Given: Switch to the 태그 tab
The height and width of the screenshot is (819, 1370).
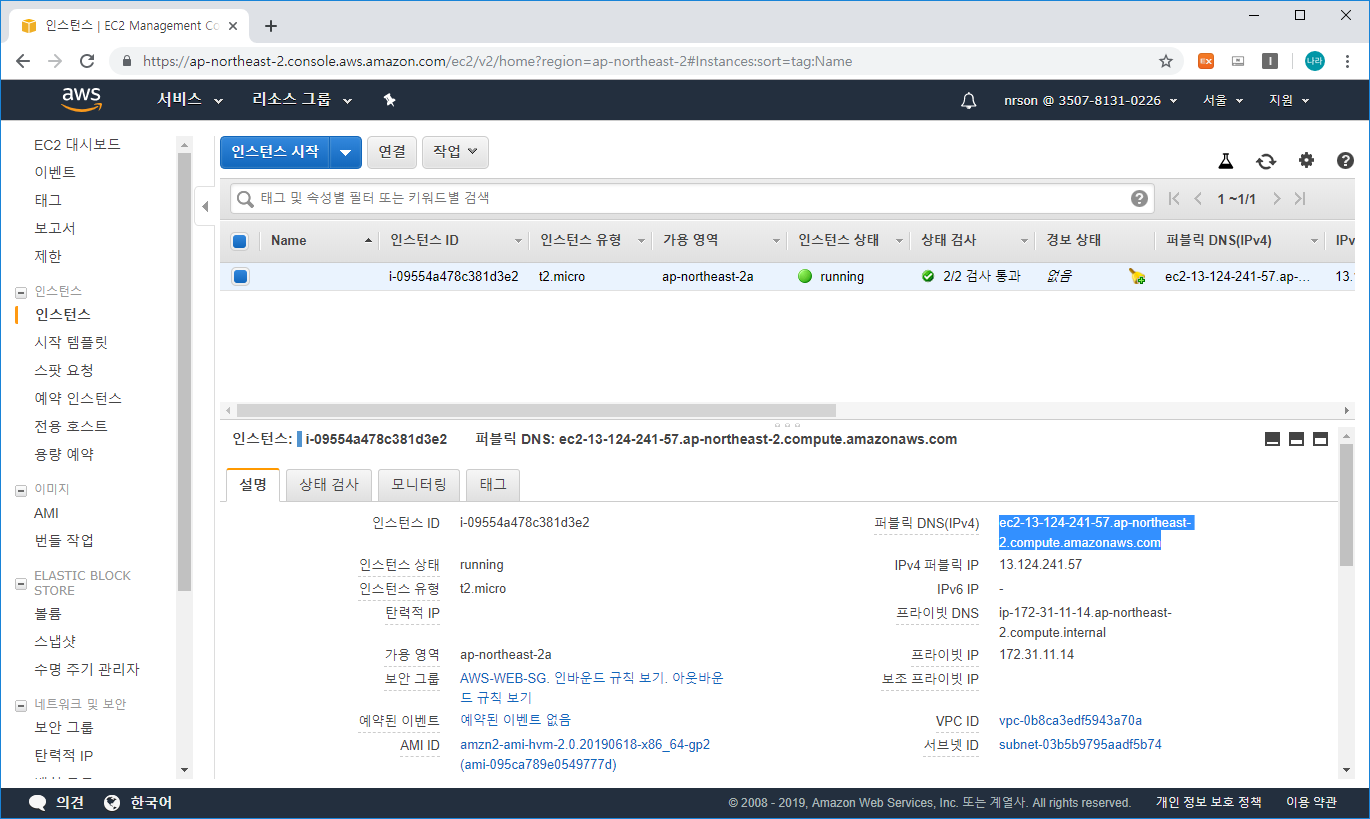Looking at the screenshot, I should (493, 485).
